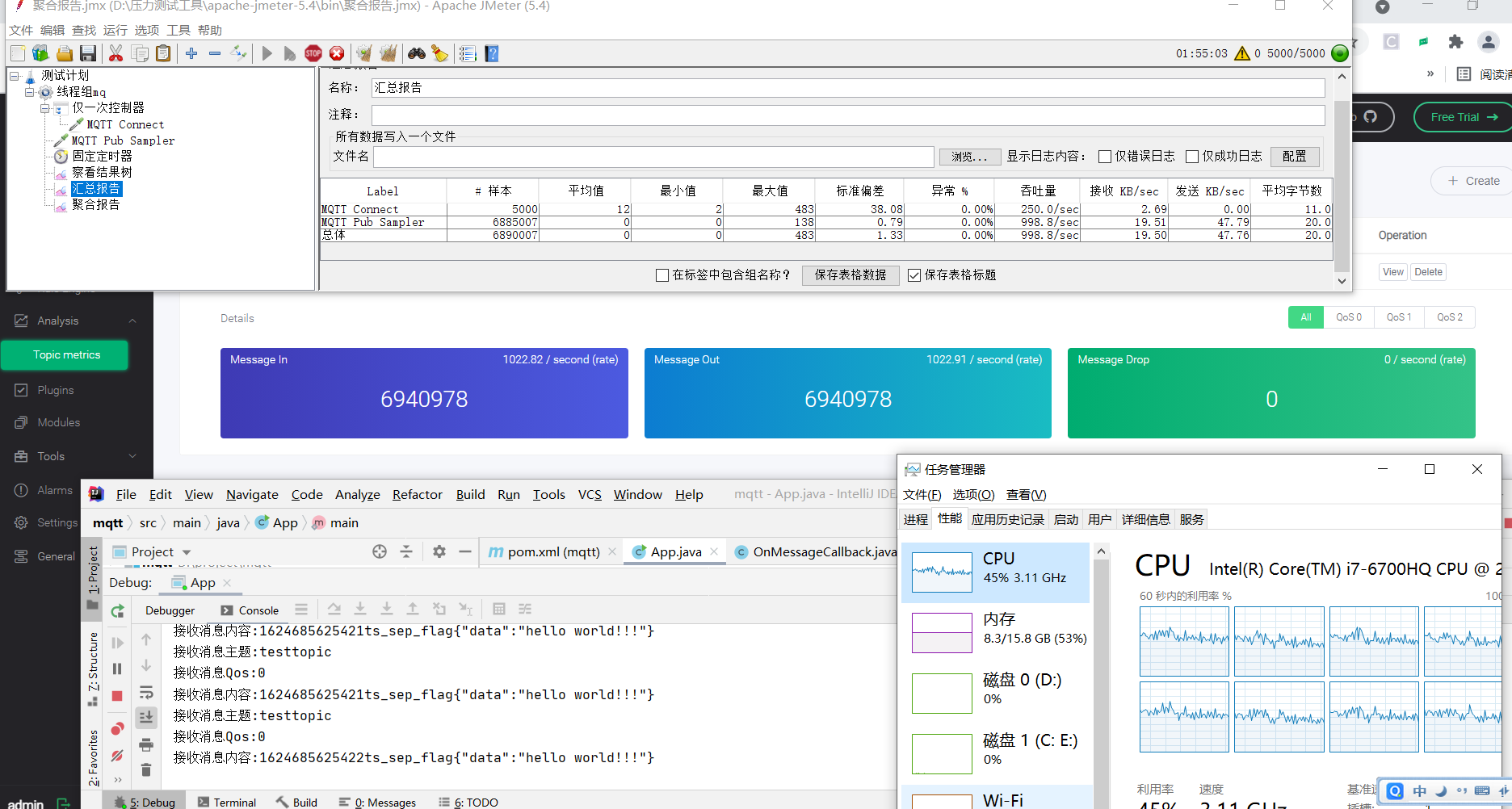Click the Cut scissors icon in JMeter
1512x809 pixels.
click(115, 53)
